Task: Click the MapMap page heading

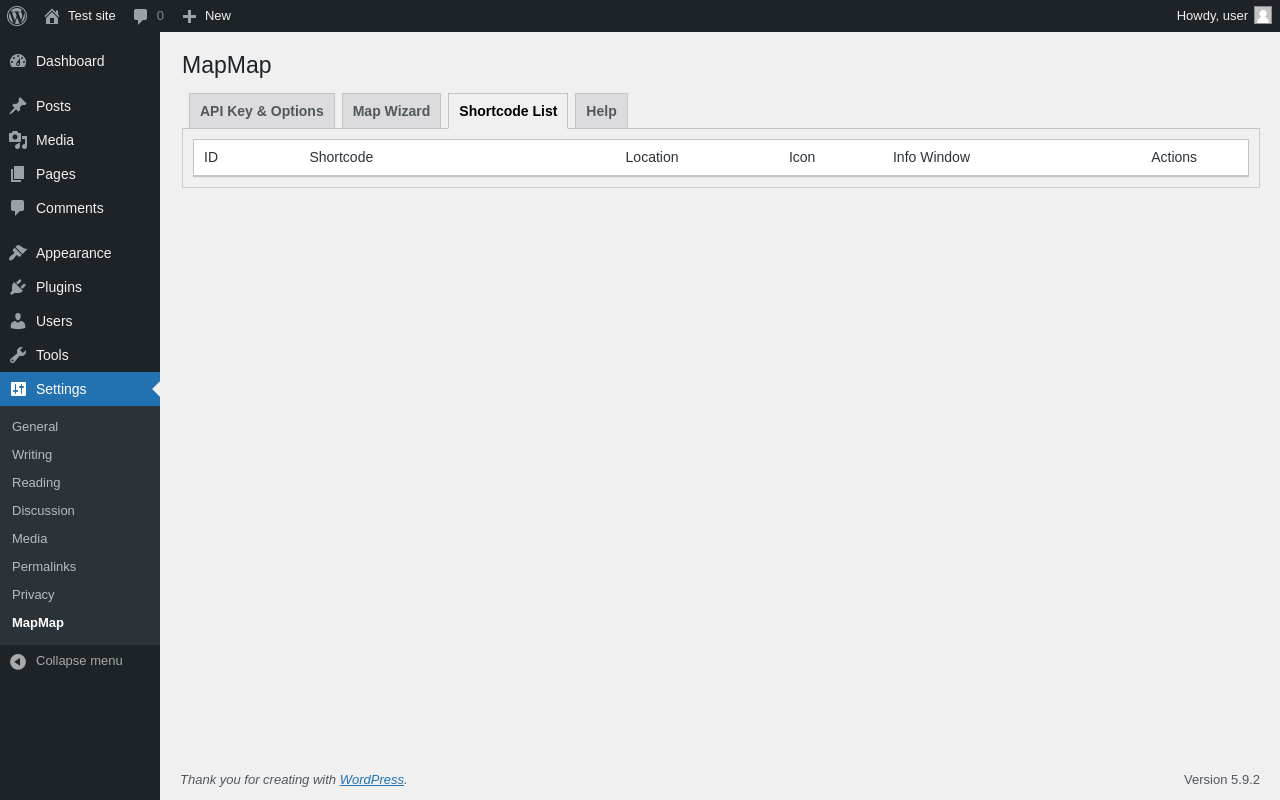Action: (x=227, y=66)
